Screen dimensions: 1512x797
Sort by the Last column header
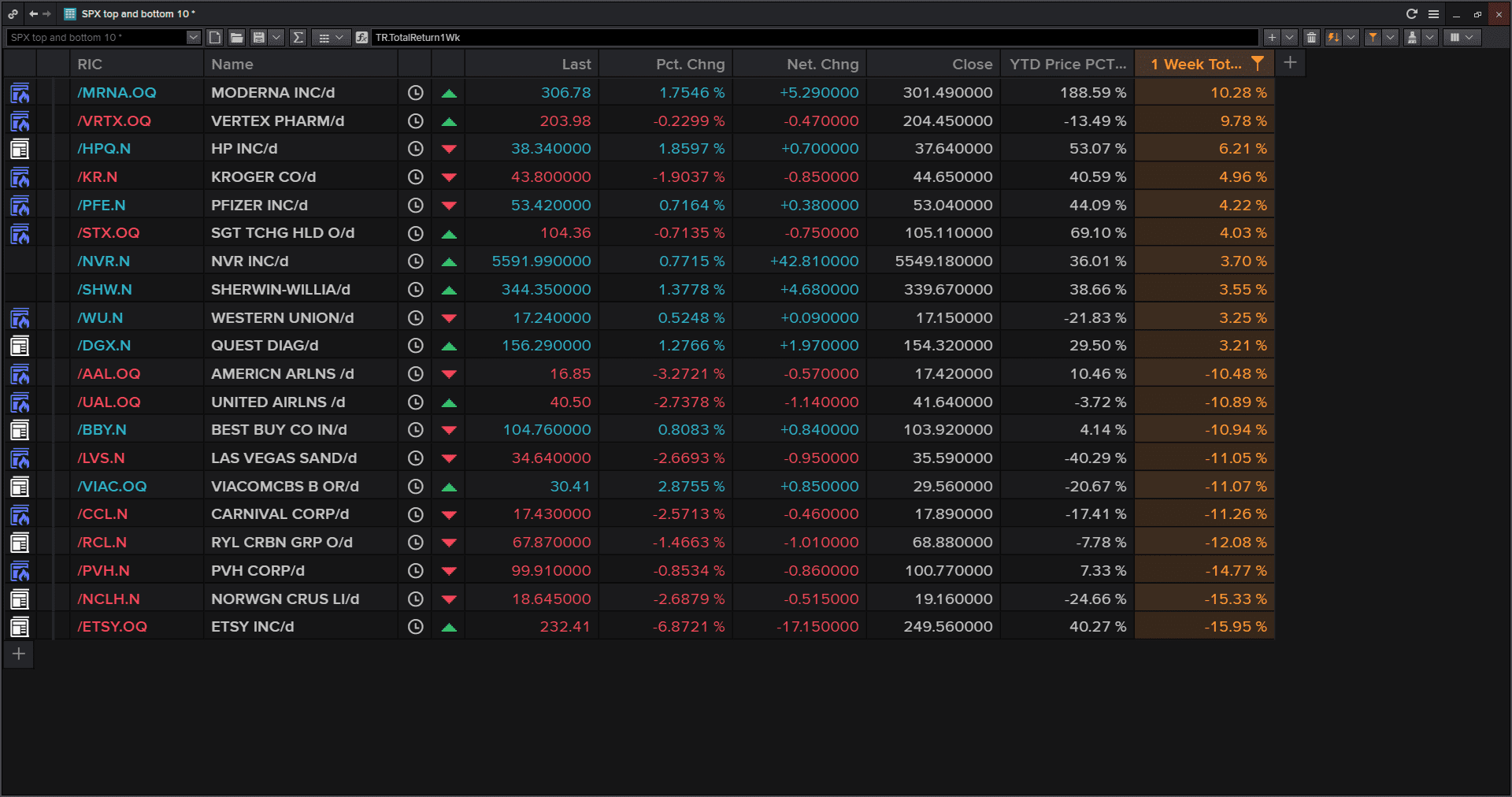[x=532, y=64]
